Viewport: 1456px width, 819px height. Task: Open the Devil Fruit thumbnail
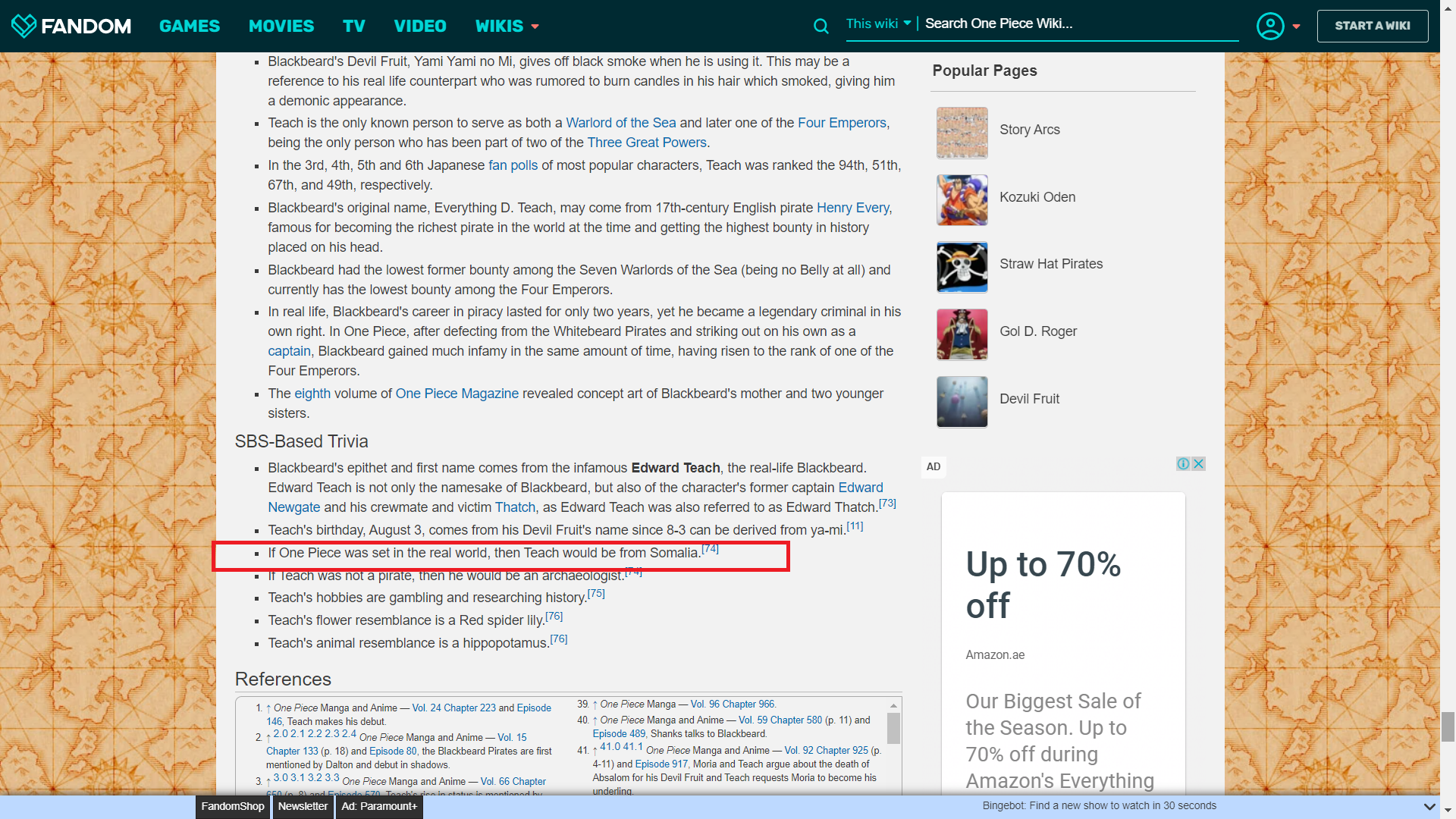pyautogui.click(x=962, y=402)
